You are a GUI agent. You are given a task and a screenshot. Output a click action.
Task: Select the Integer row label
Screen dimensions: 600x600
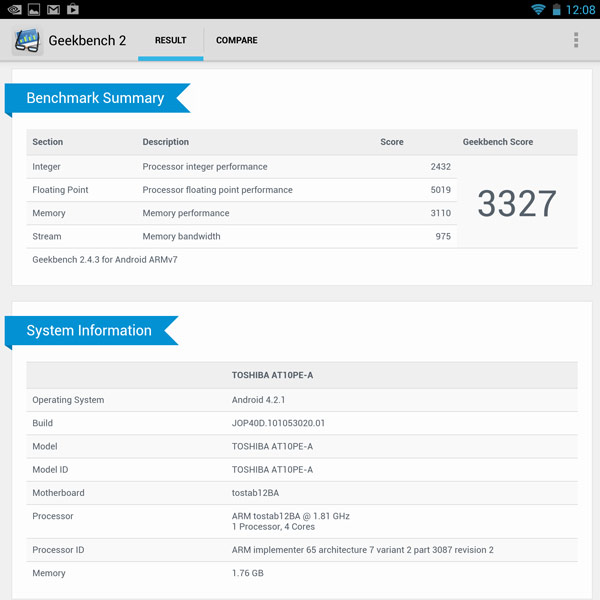(46, 167)
